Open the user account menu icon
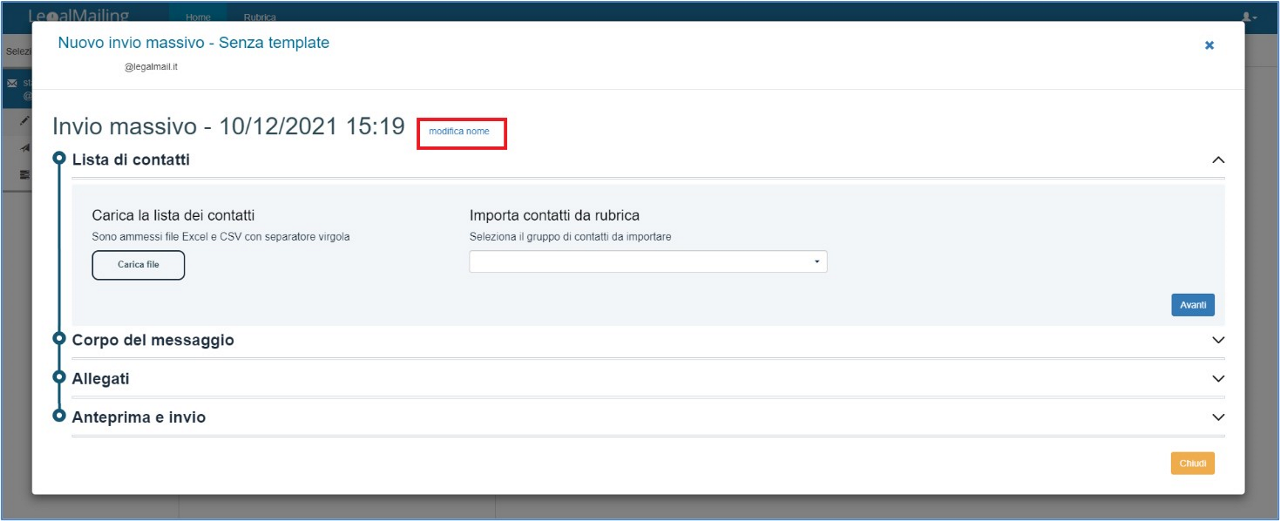Screen dimensions: 1280x521 (x=1249, y=17)
